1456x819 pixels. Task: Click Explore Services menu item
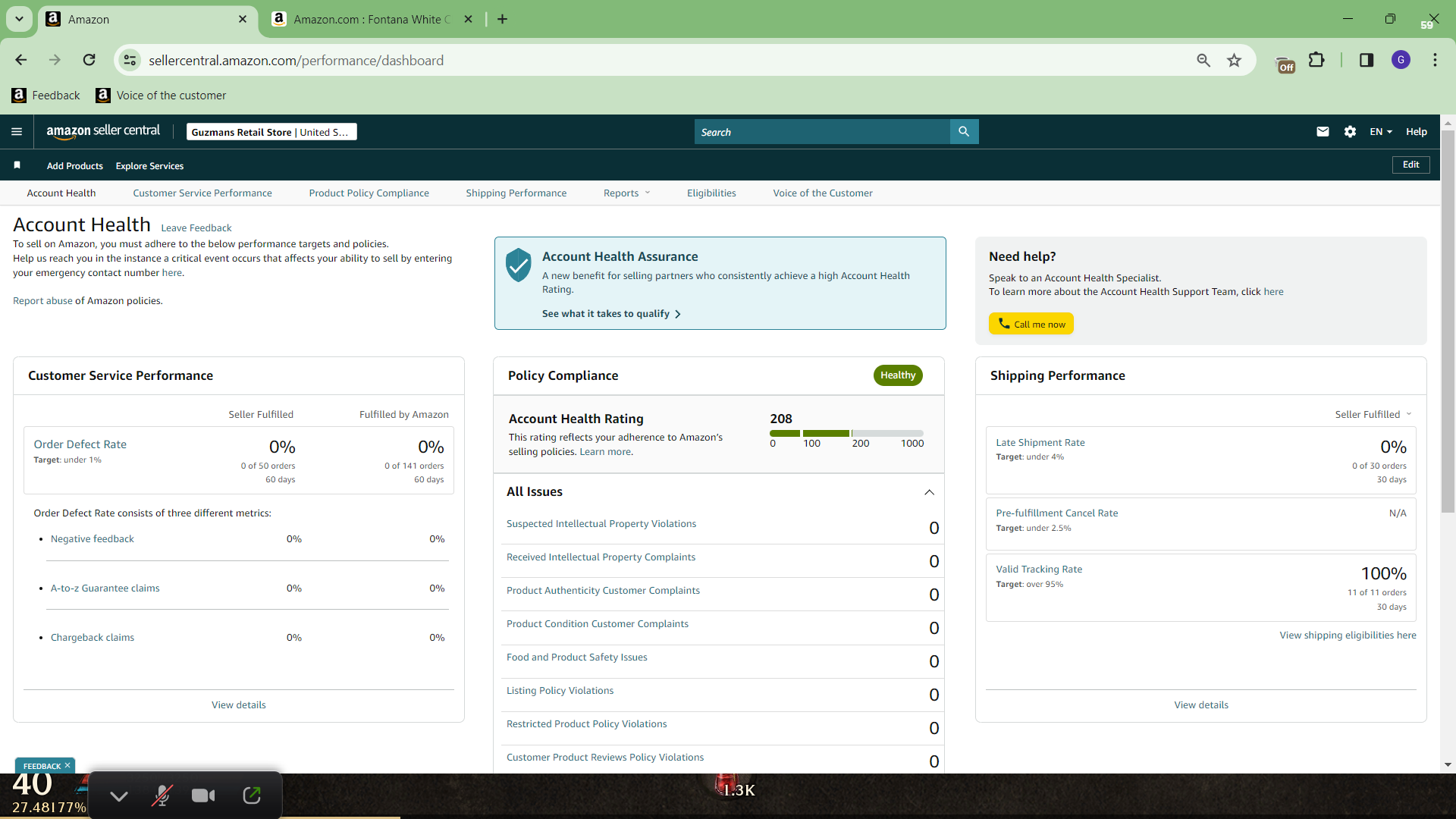149,166
